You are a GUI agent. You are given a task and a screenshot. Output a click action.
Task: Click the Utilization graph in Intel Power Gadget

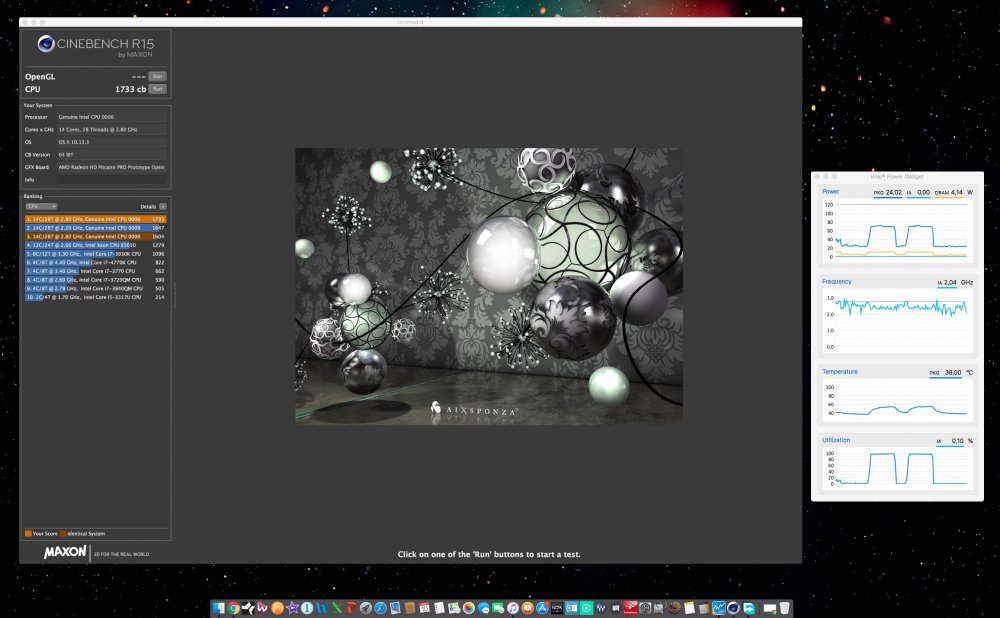point(897,469)
